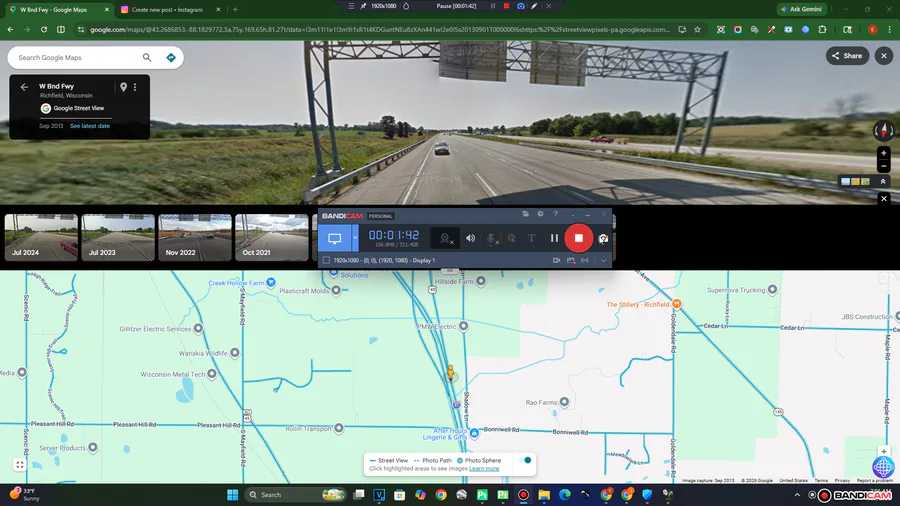Open weather widget showing 33°F Sunny
The height and width of the screenshot is (506, 900).
click(25, 494)
